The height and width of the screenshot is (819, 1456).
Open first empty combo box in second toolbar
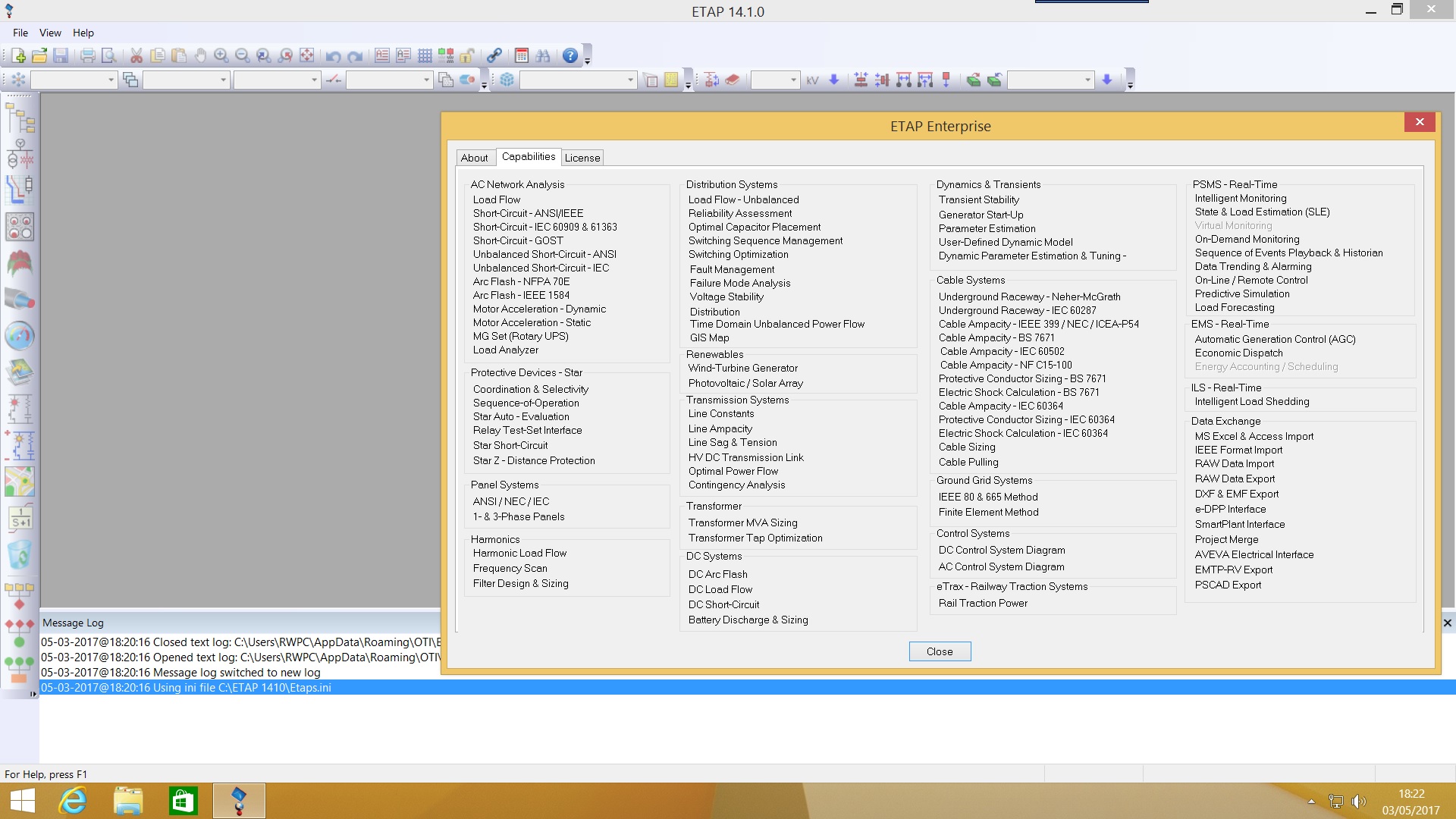click(73, 80)
